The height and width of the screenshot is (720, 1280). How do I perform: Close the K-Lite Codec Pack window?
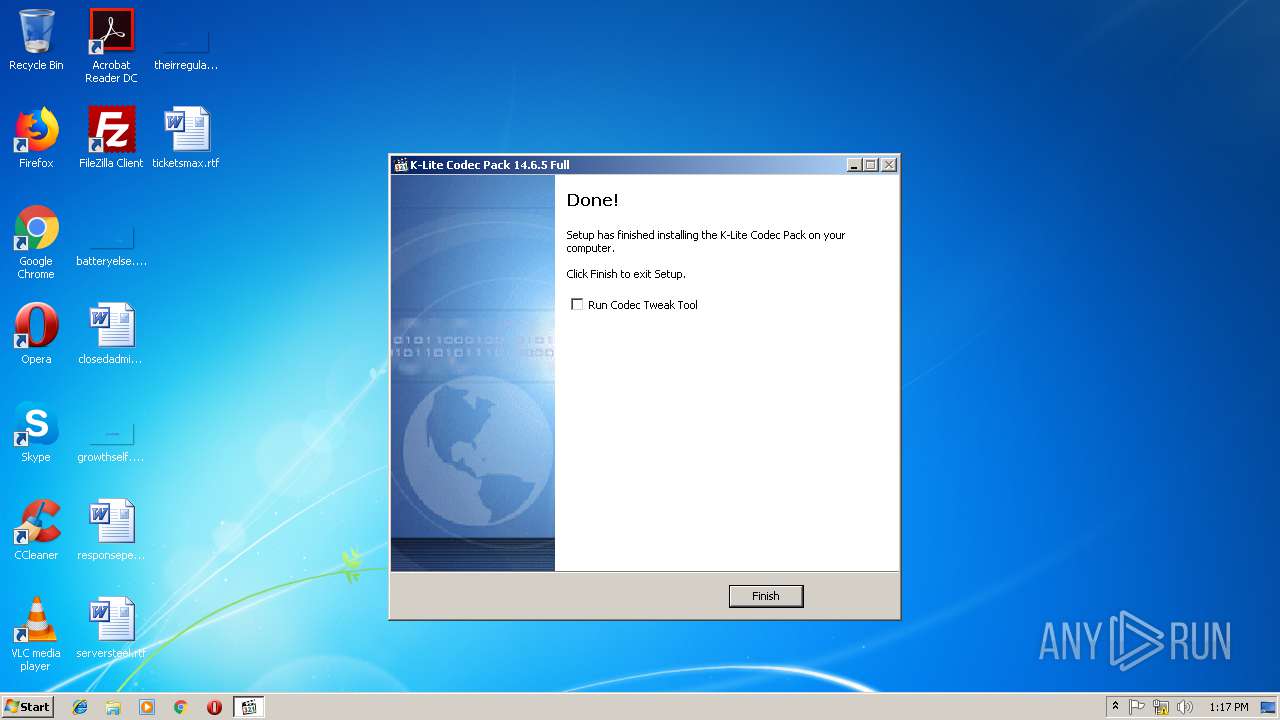(889, 165)
